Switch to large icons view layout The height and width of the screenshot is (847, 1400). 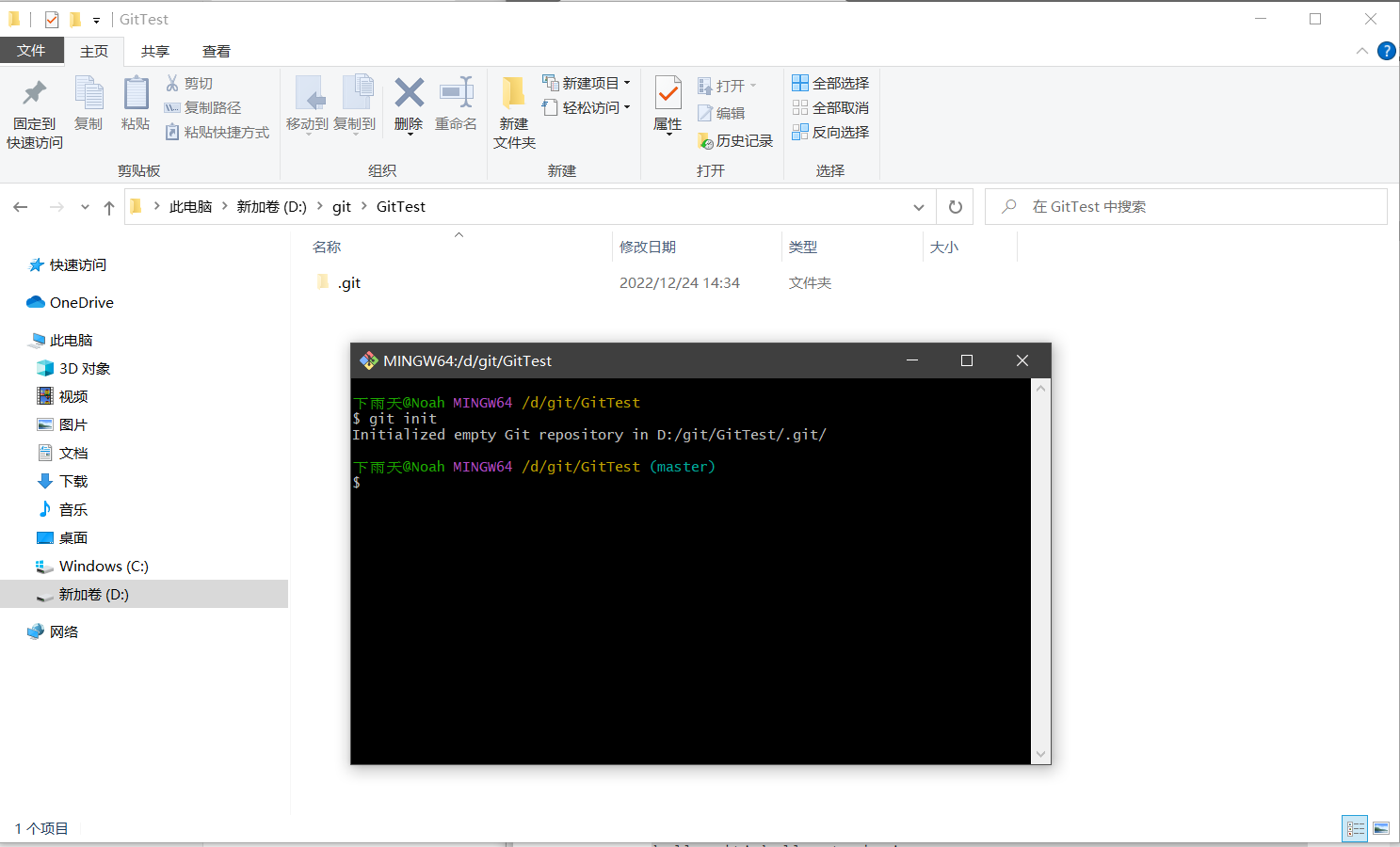[x=1381, y=828]
